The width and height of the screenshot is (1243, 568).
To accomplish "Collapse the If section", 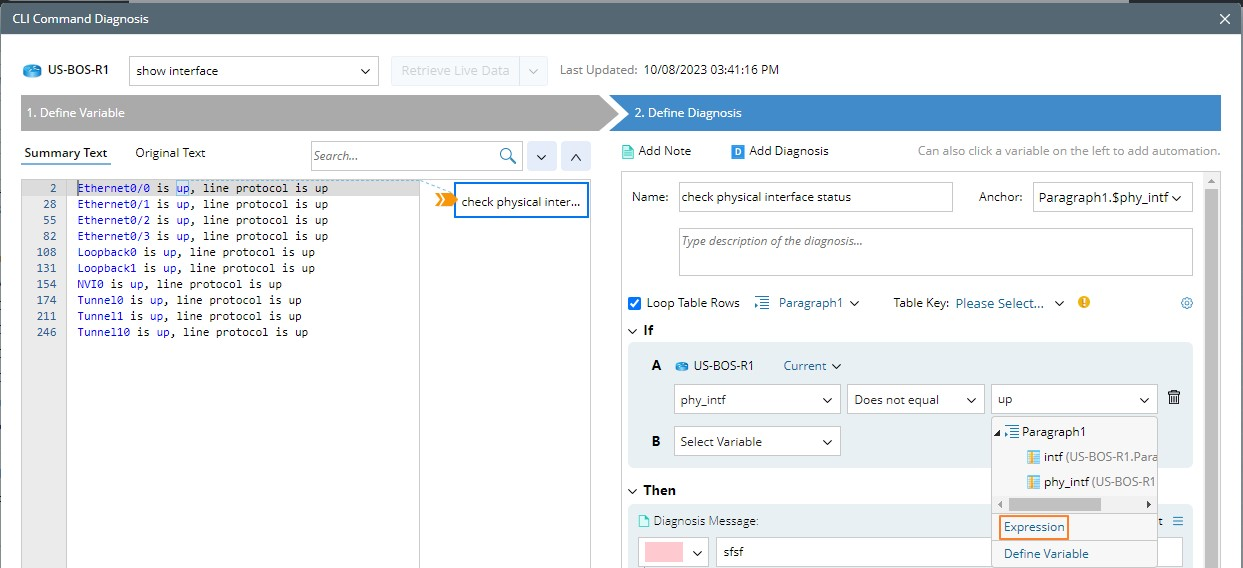I will [x=633, y=331].
